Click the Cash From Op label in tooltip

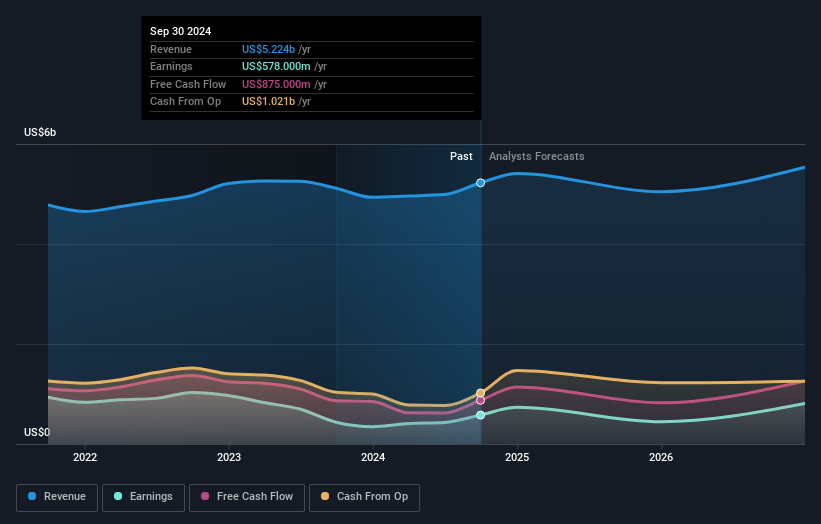pos(185,102)
